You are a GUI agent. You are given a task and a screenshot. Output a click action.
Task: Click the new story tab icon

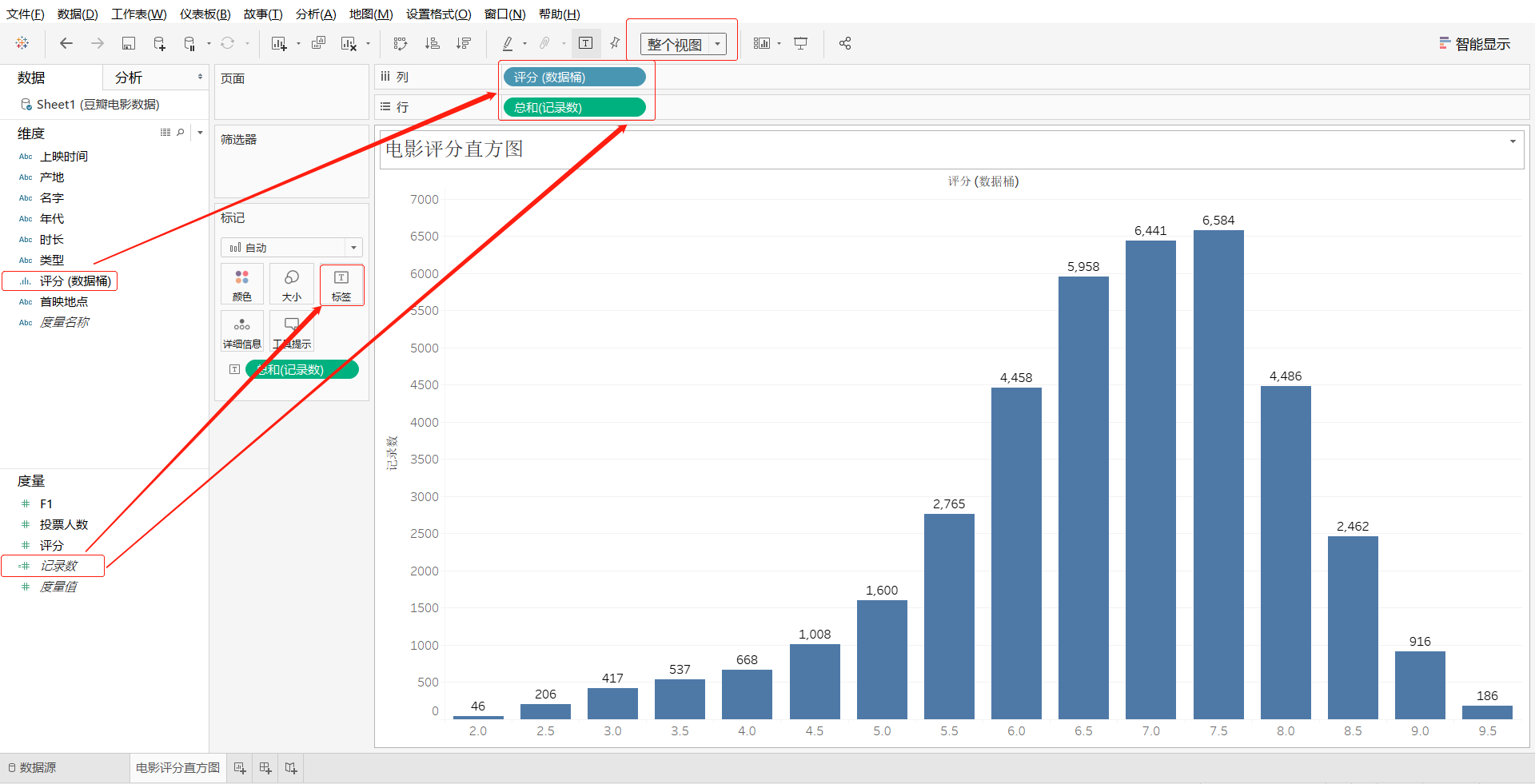tap(291, 768)
